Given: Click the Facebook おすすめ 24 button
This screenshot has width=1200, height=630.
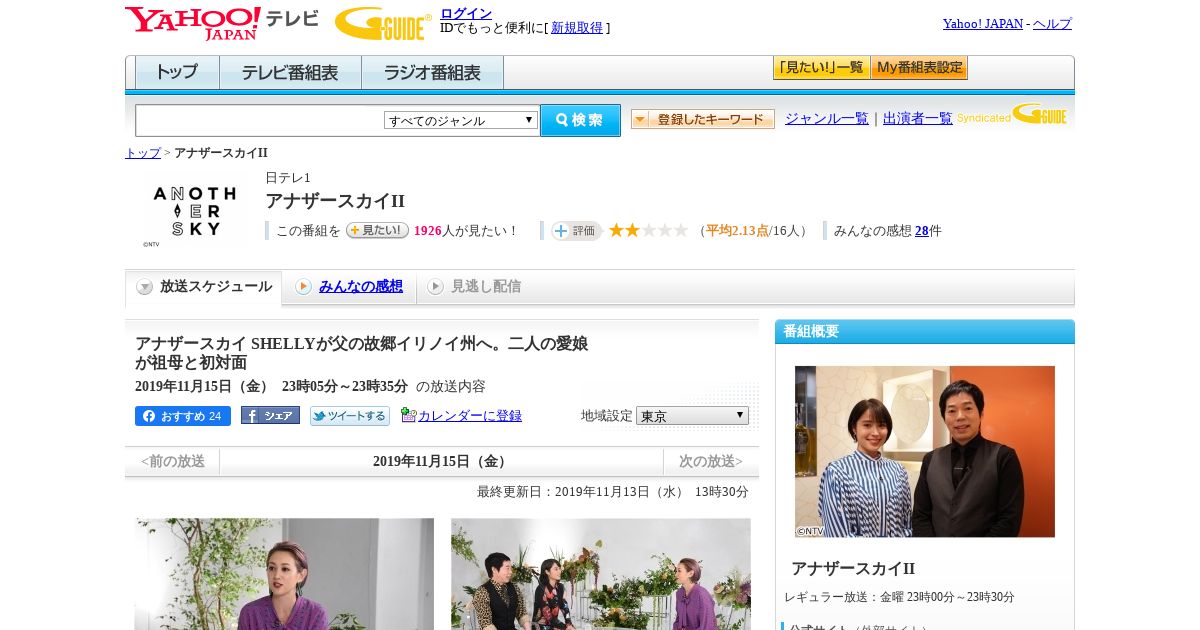Looking at the screenshot, I should click(x=183, y=416).
